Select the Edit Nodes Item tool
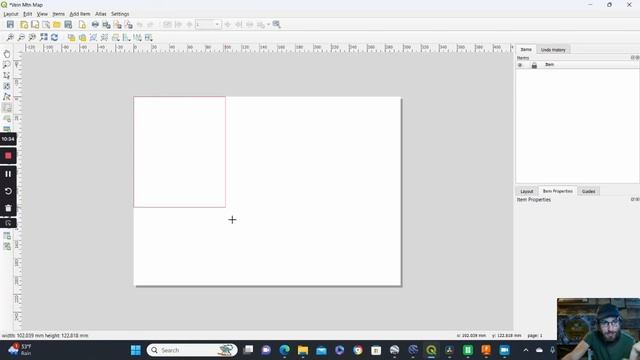640x360 pixels. (x=7, y=97)
